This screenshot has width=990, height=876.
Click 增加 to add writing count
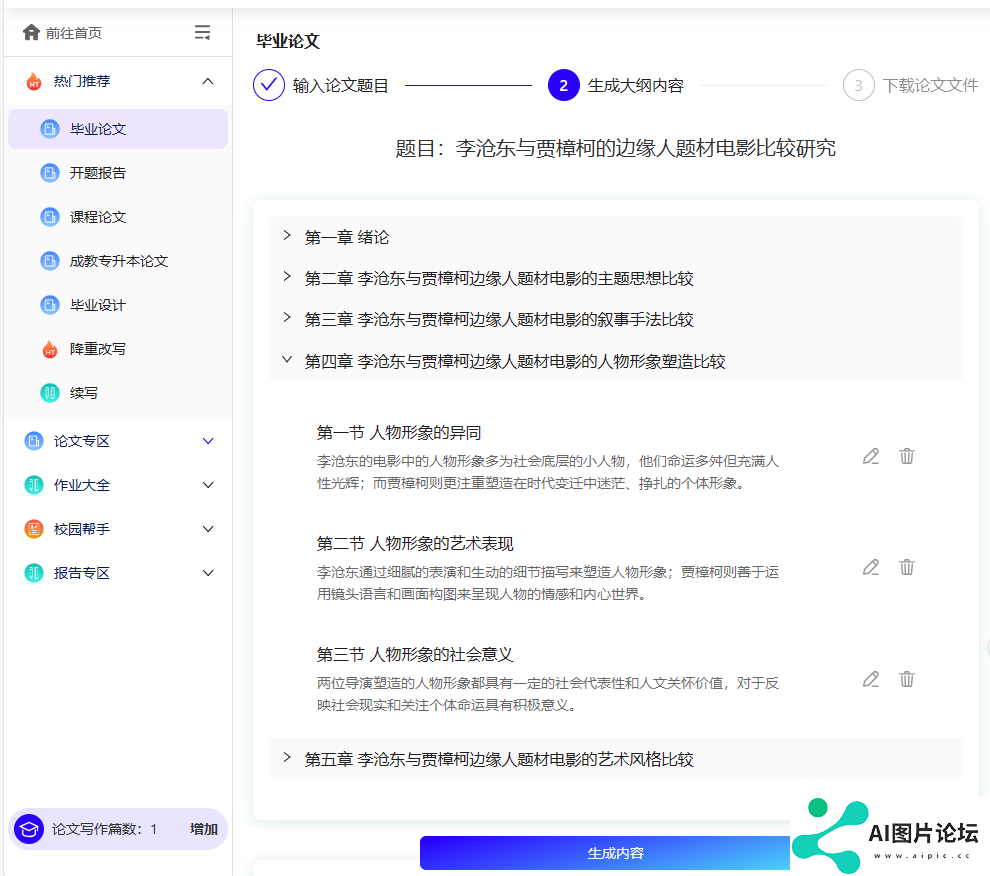pyautogui.click(x=204, y=829)
